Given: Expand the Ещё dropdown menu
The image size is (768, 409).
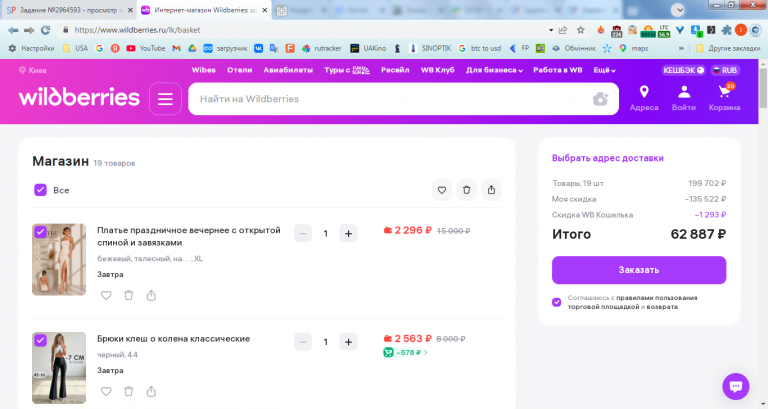Looking at the screenshot, I should tap(604, 70).
